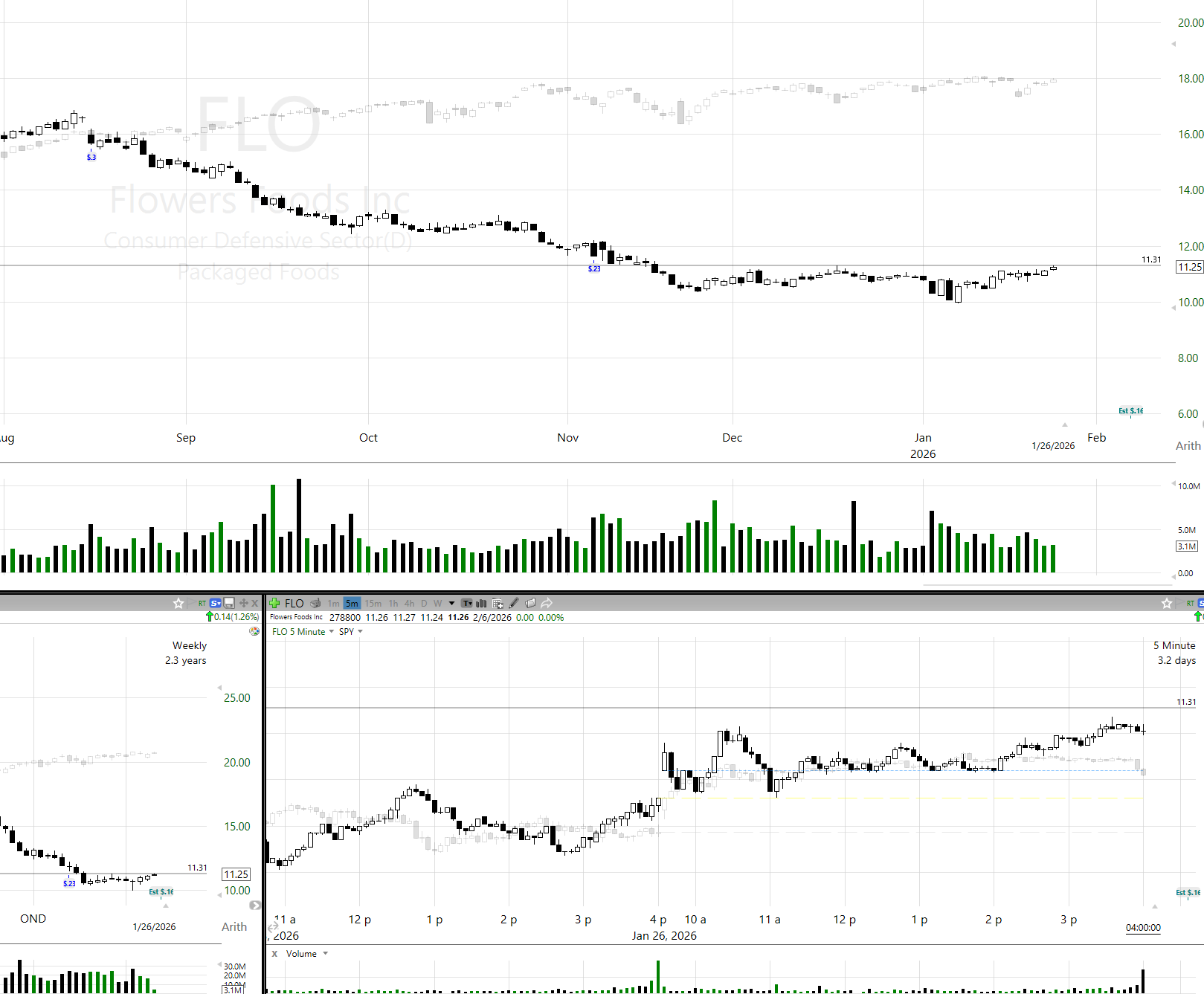Click the print chart icon
The width and height of the screenshot is (1204, 994).
pyautogui.click(x=315, y=603)
